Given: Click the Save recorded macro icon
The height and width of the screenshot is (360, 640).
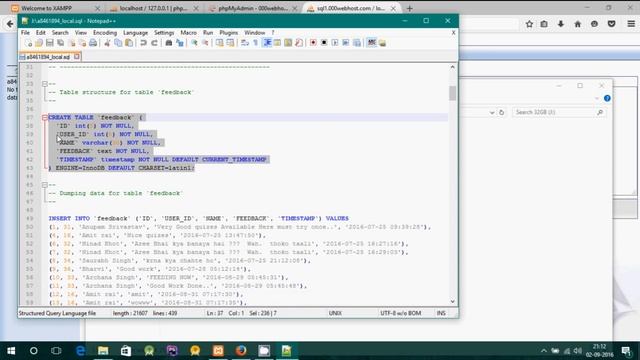Looking at the screenshot, I should coord(357,43).
